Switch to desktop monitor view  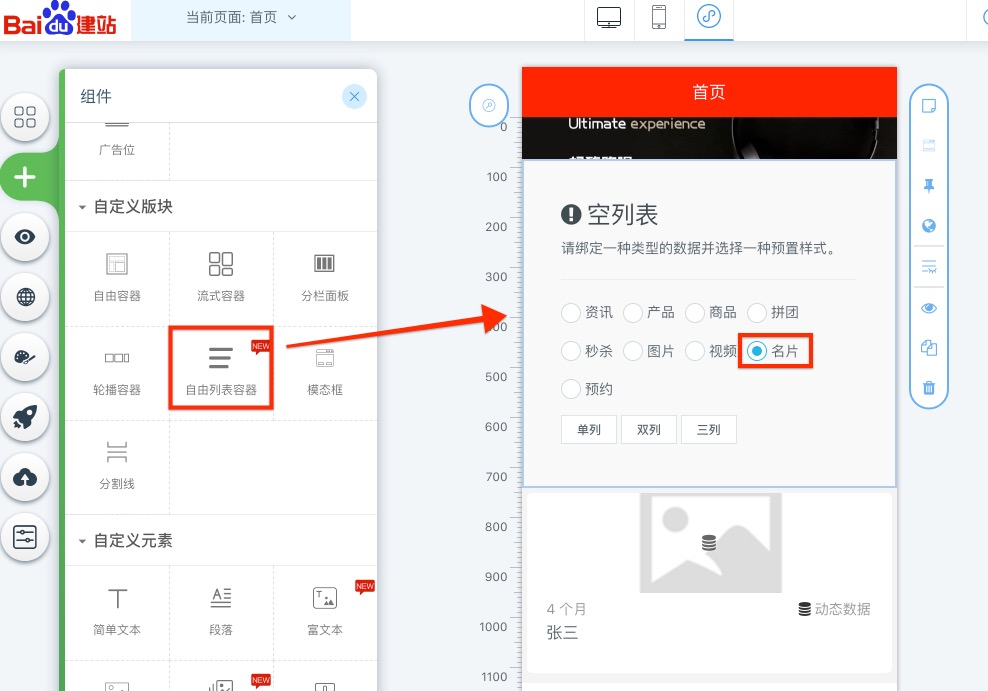pyautogui.click(x=609, y=18)
